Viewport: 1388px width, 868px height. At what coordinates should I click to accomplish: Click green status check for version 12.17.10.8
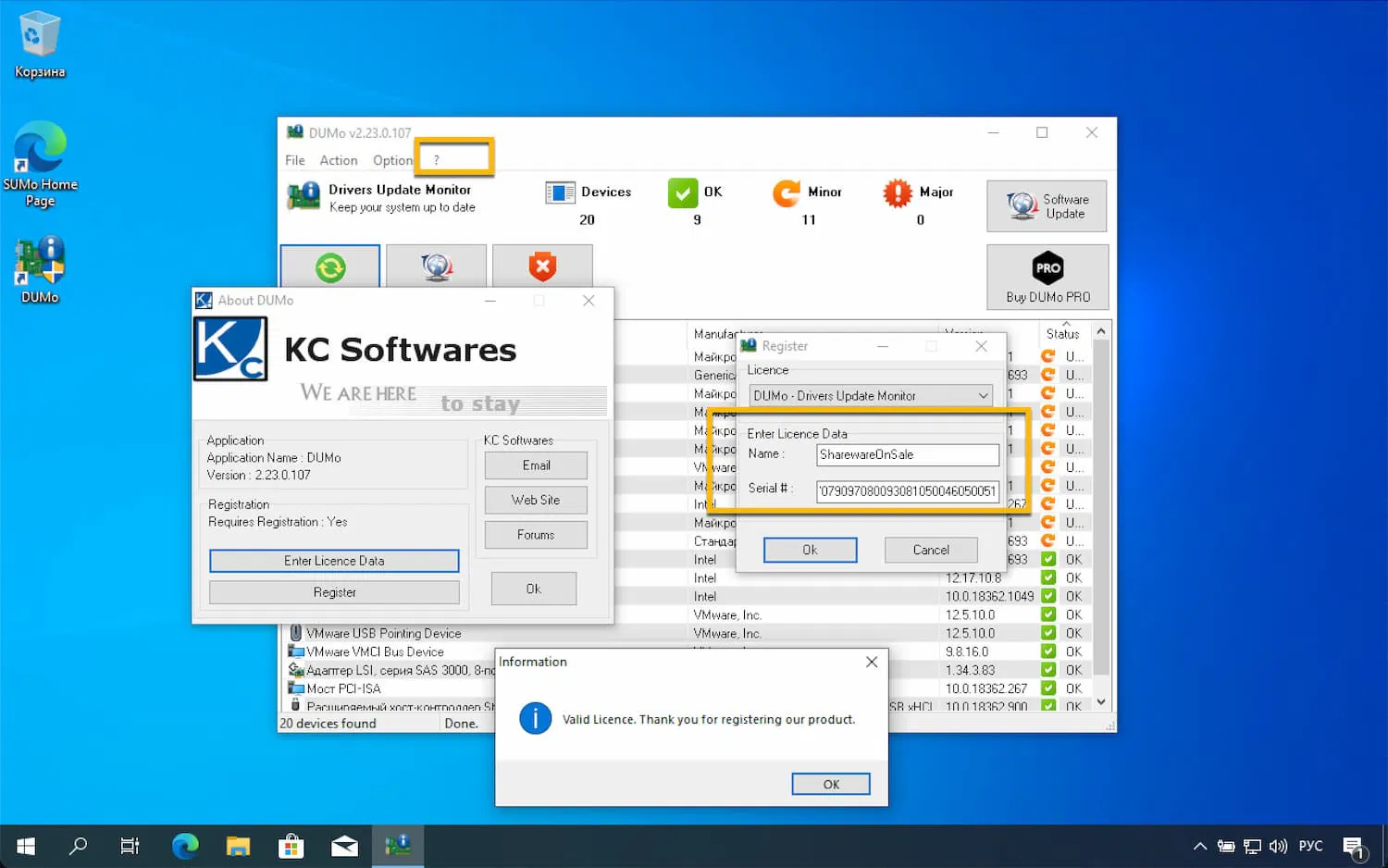click(x=1048, y=577)
